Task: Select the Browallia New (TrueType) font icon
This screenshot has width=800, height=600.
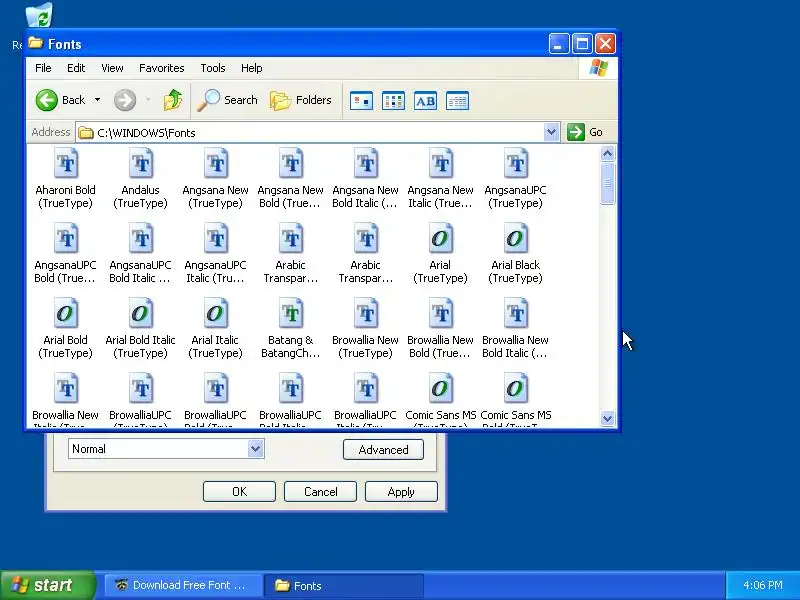Action: (366, 314)
